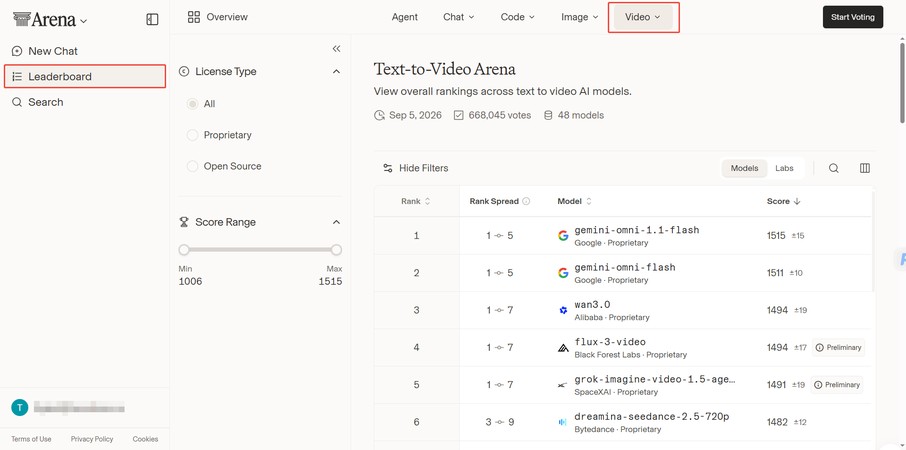The height and width of the screenshot is (450, 906).
Task: Click the License Type icon
Action: (x=184, y=72)
